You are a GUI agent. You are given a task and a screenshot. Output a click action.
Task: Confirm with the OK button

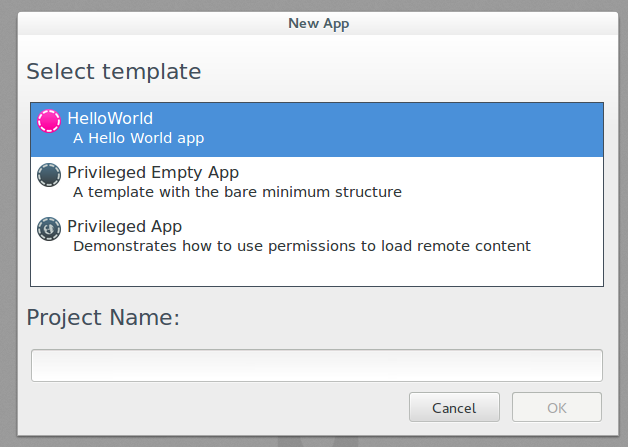[557, 407]
